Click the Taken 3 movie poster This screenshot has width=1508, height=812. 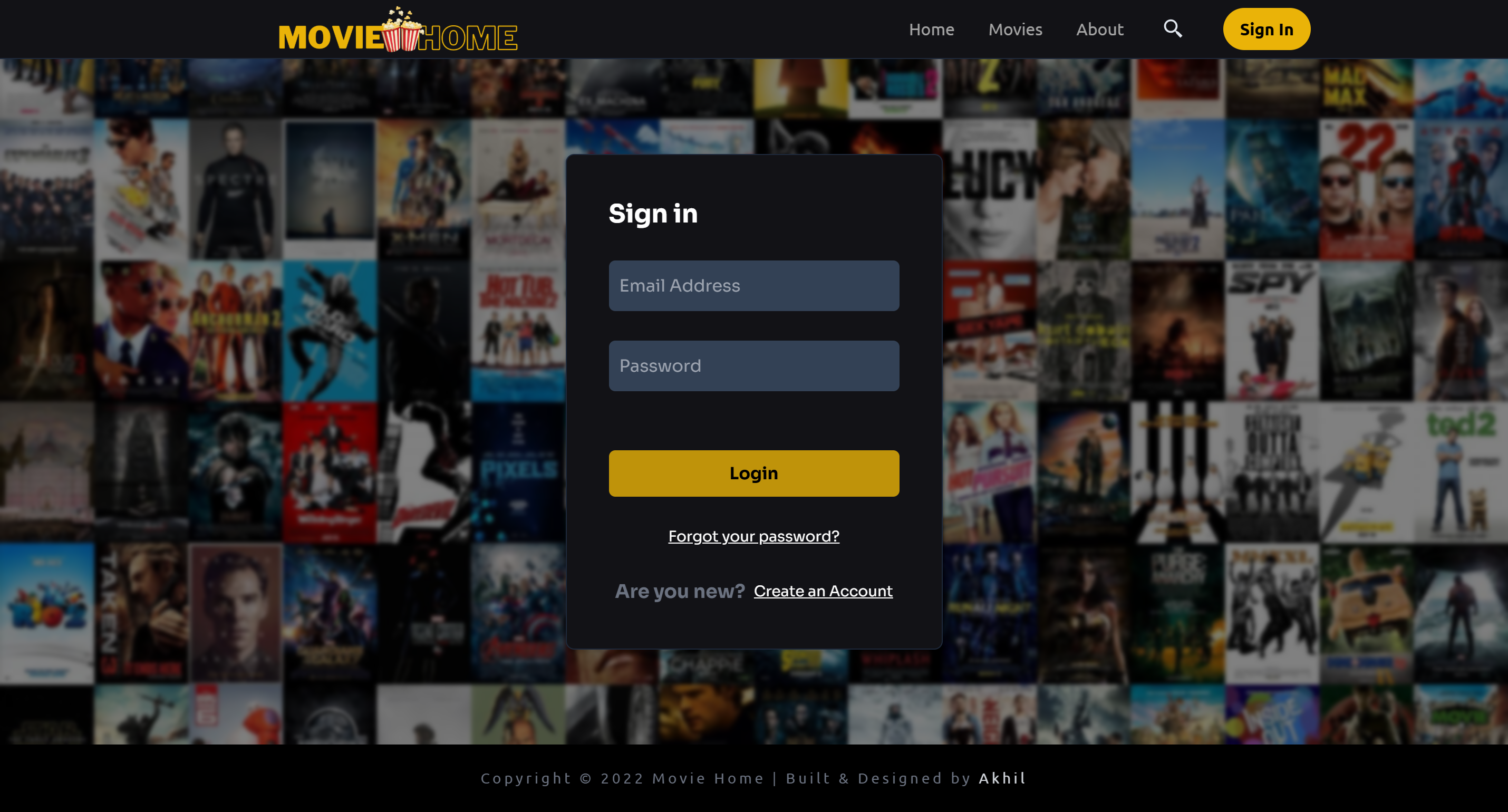pyautogui.click(x=141, y=613)
